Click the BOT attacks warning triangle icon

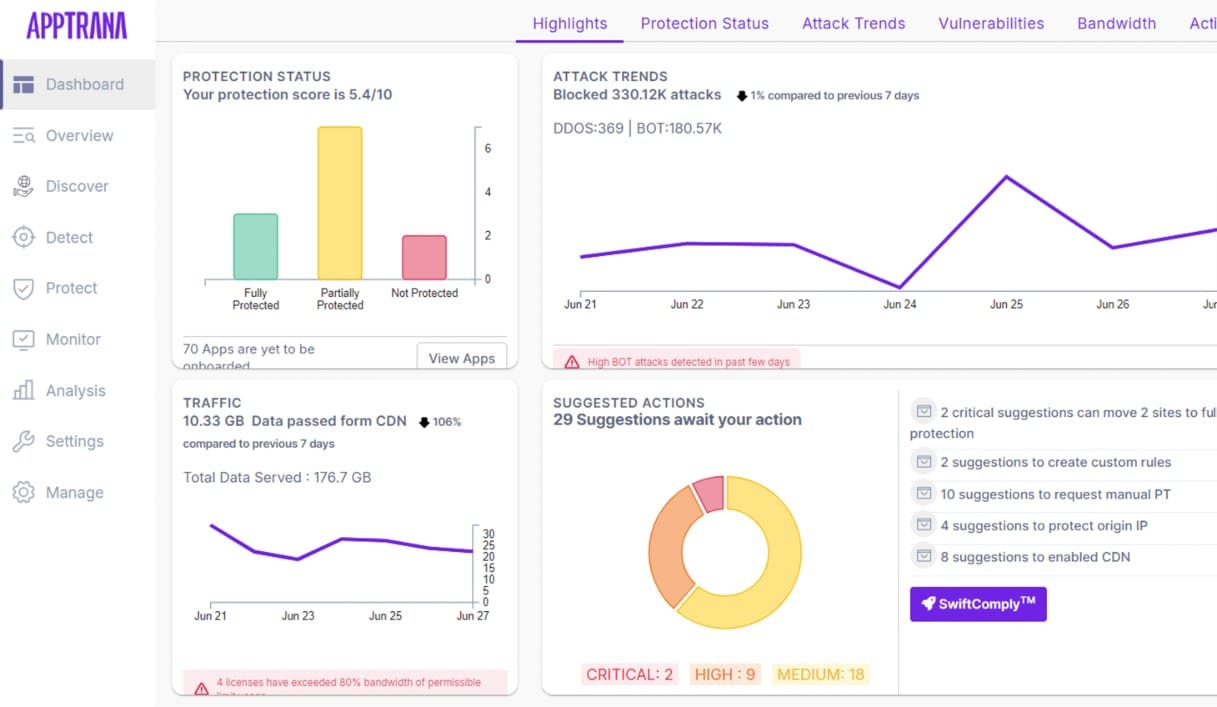pos(572,362)
